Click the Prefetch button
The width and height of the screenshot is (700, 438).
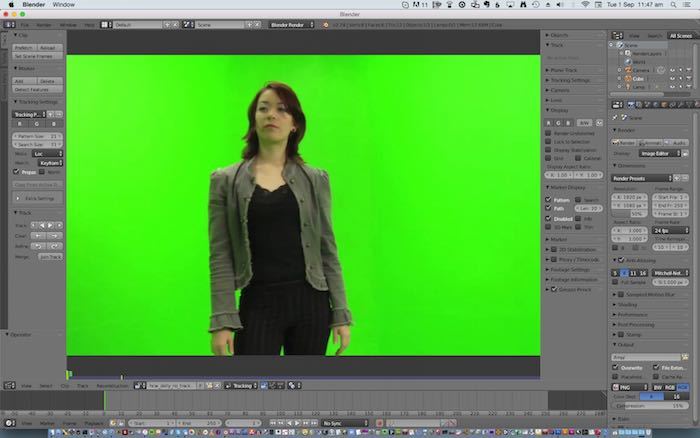point(24,47)
